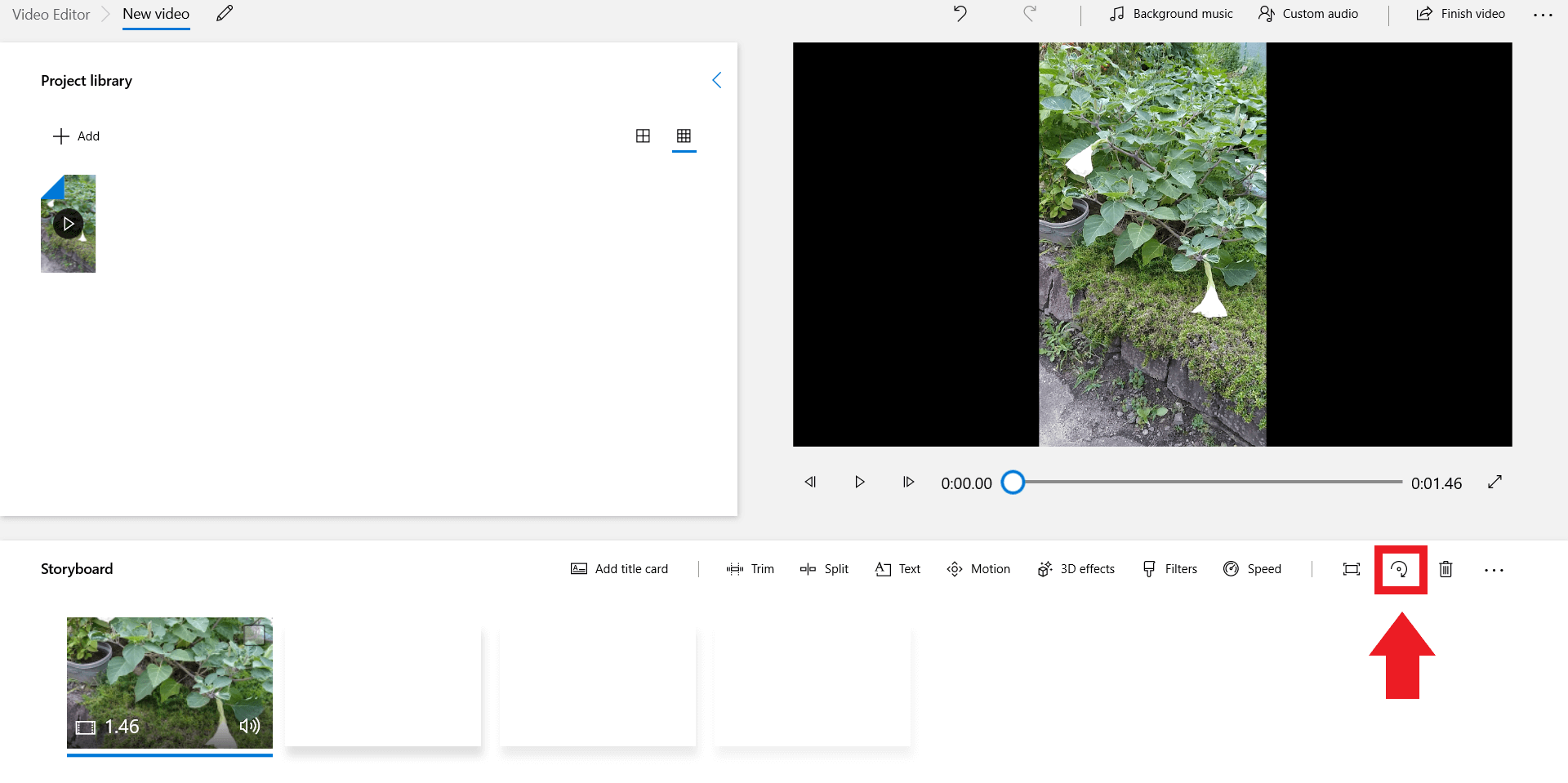
Task: Delete the selected clip with trash icon
Action: (1445, 569)
